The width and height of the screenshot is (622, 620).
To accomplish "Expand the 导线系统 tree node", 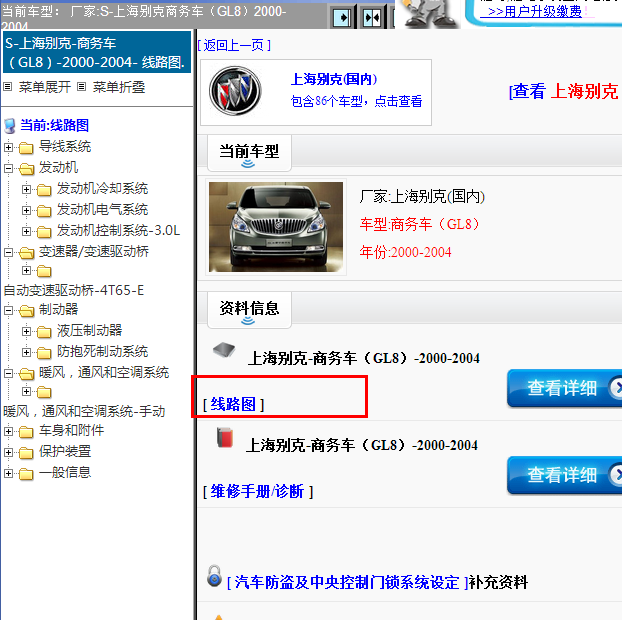I will pyautogui.click(x=8, y=148).
